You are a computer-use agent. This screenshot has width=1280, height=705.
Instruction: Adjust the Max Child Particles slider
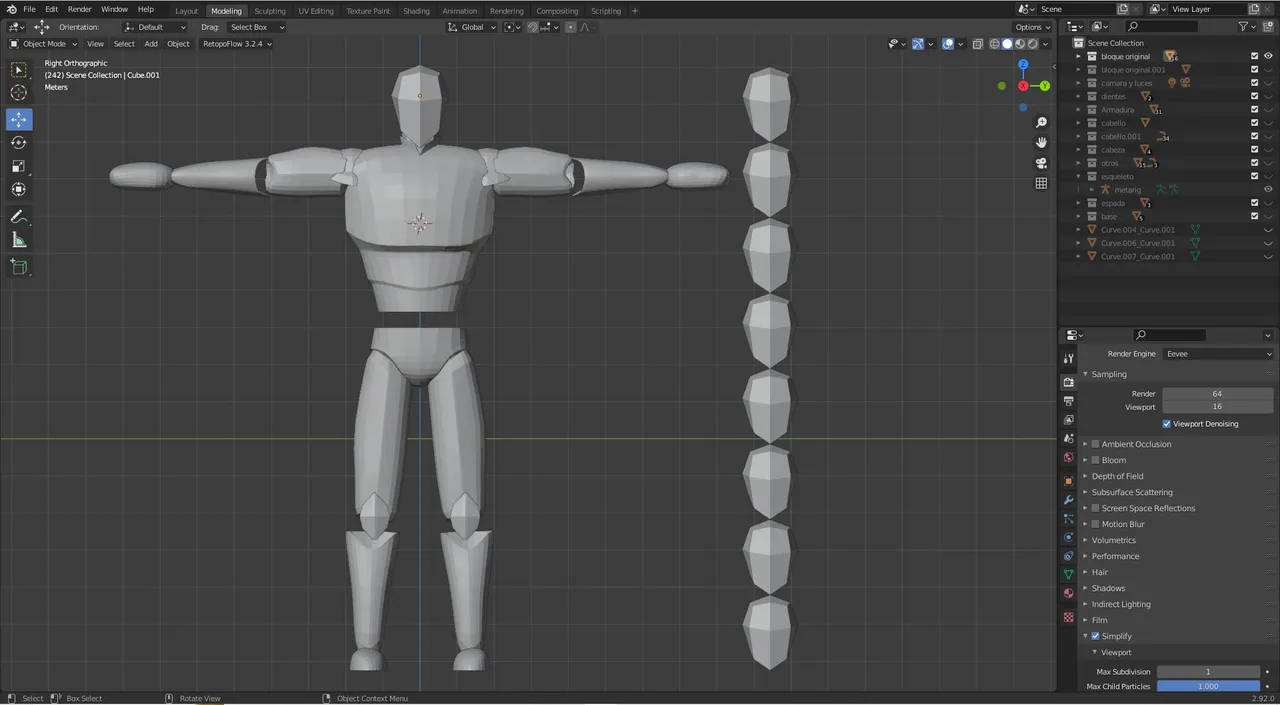coord(1208,686)
